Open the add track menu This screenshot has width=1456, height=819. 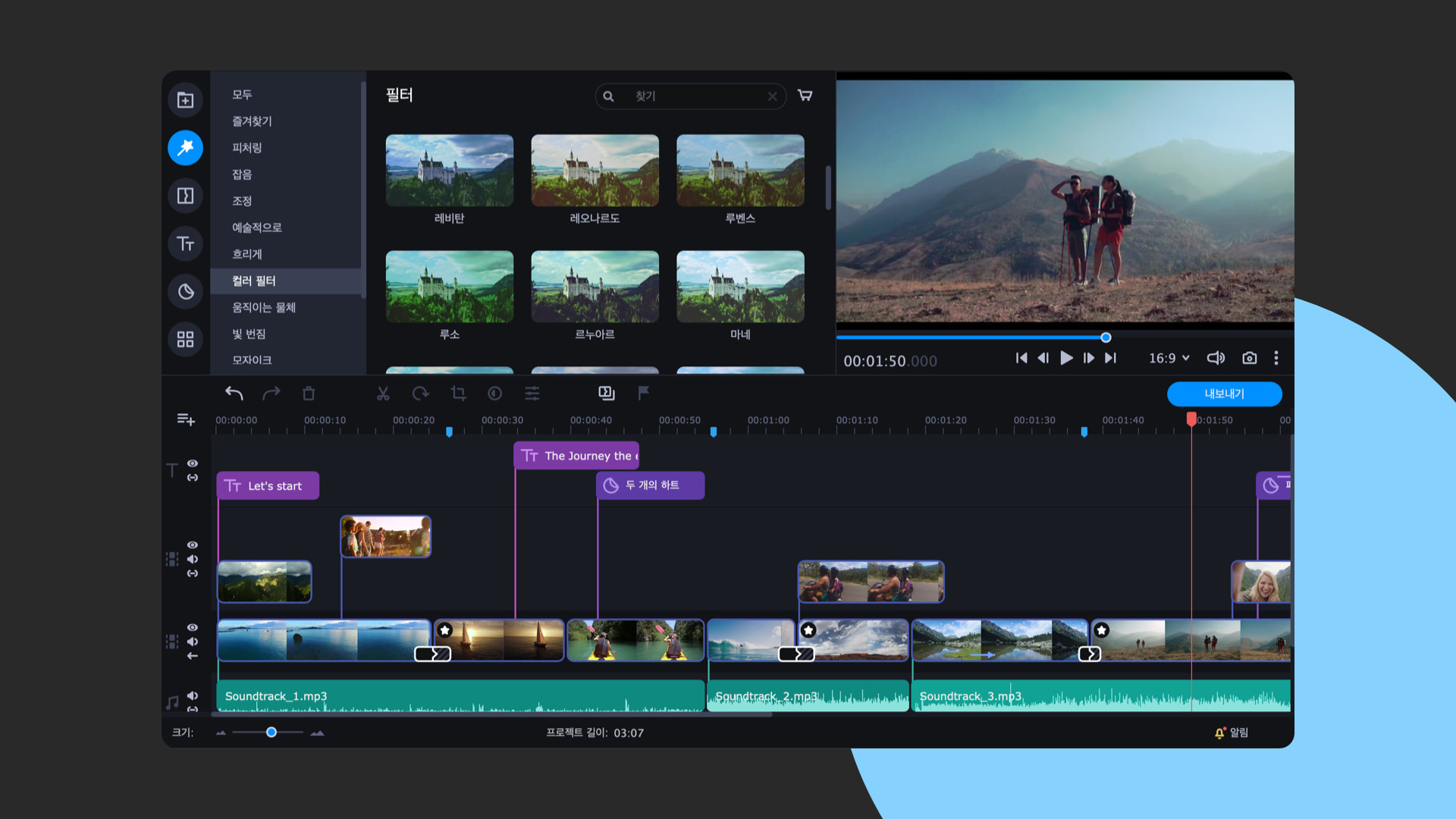coord(186,419)
